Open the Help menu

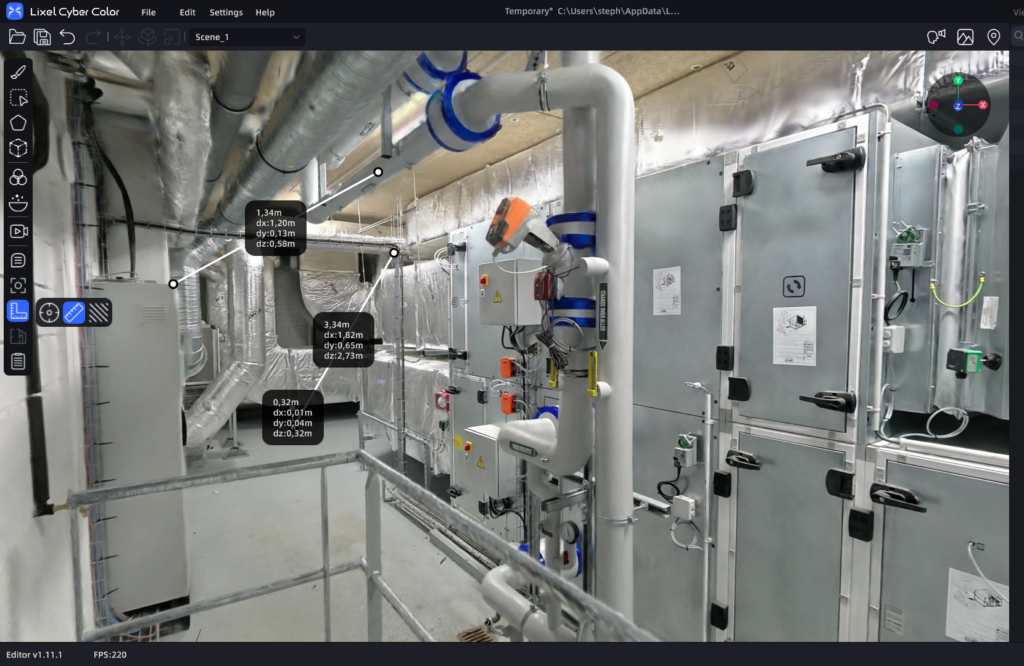[265, 12]
